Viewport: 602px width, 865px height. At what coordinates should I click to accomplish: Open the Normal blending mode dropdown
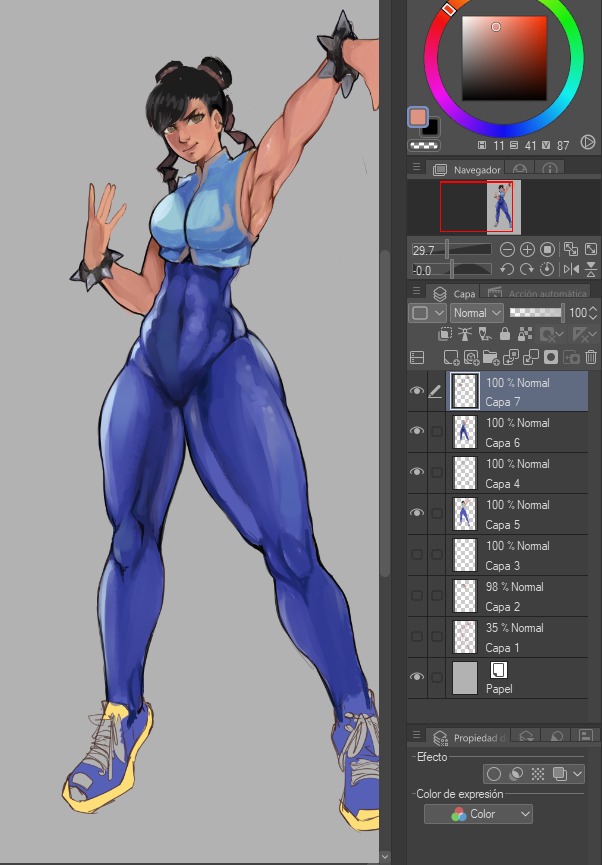point(477,313)
